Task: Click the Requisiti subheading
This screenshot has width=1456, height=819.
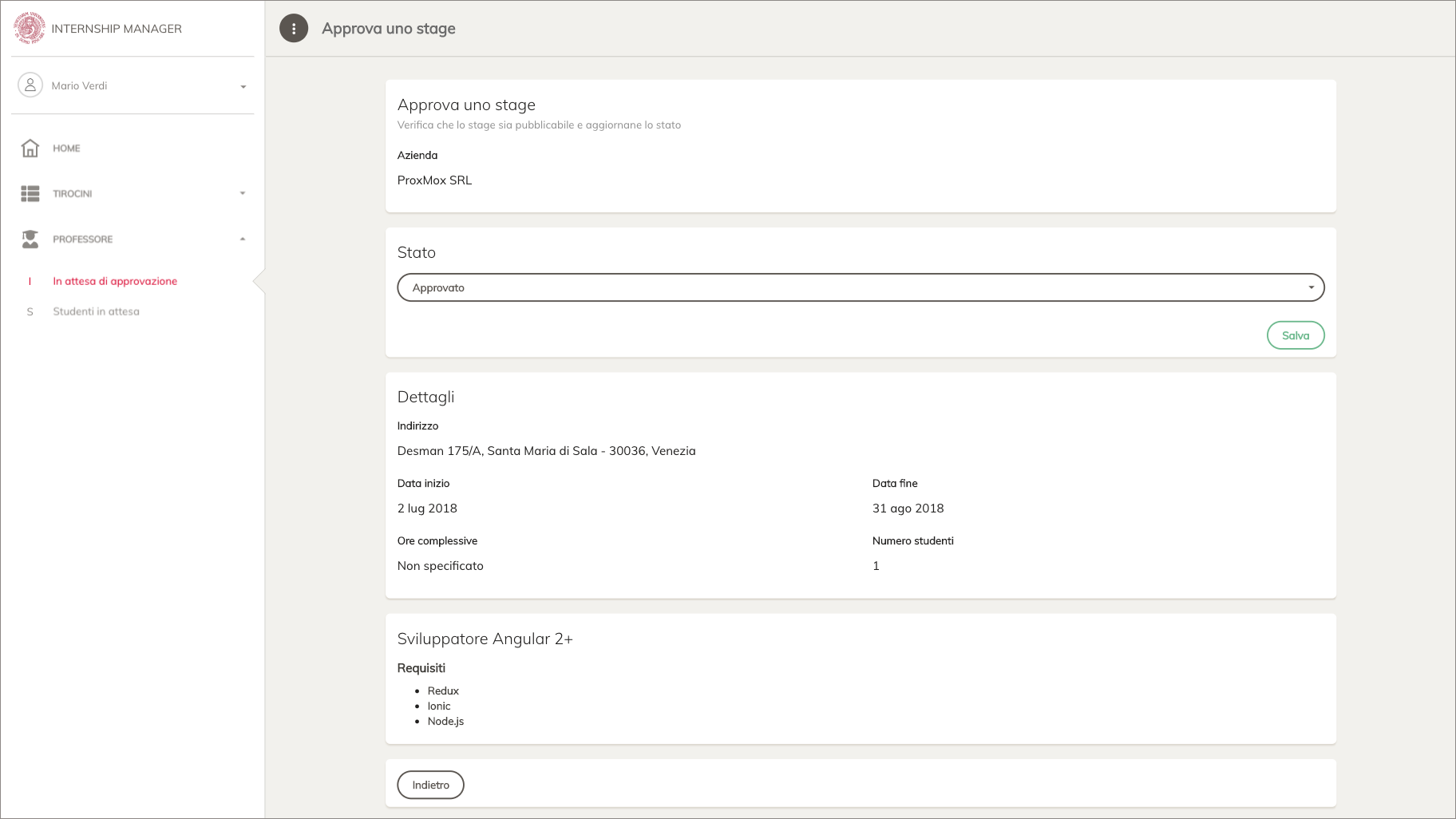Action: tap(421, 668)
